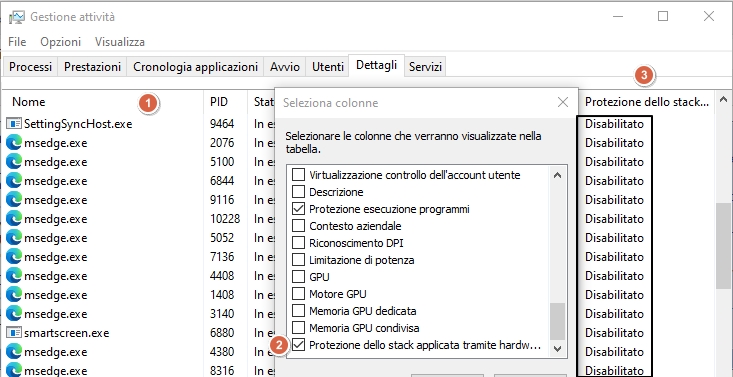Sort by the PID column header
This screenshot has width=733, height=377.
click(225, 102)
